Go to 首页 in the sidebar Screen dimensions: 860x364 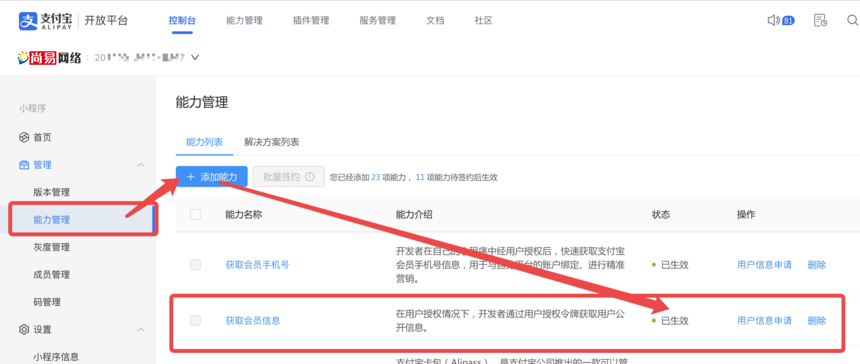click(x=42, y=137)
